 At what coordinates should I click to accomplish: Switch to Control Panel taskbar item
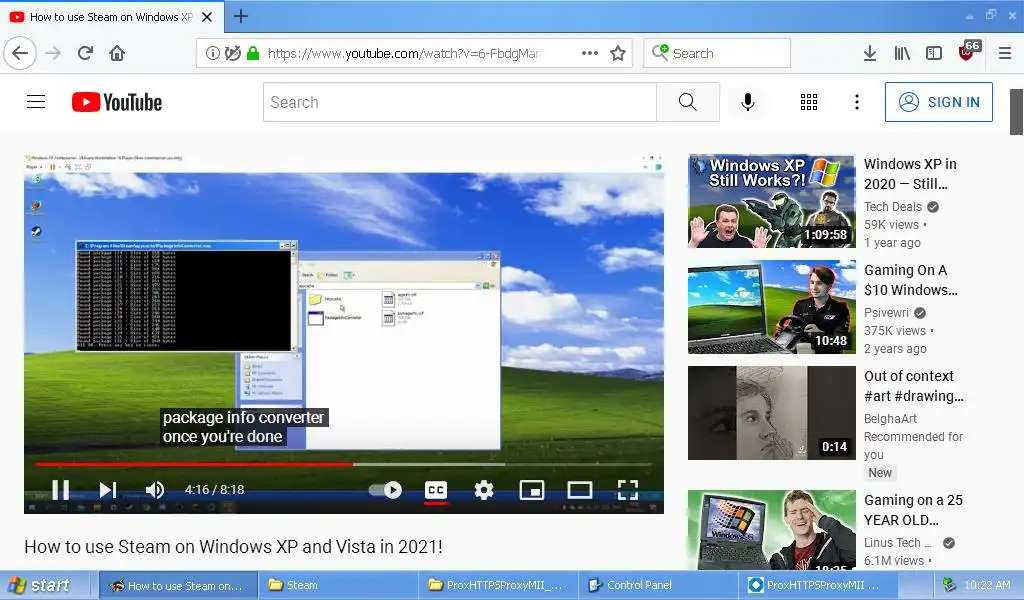[658, 586]
